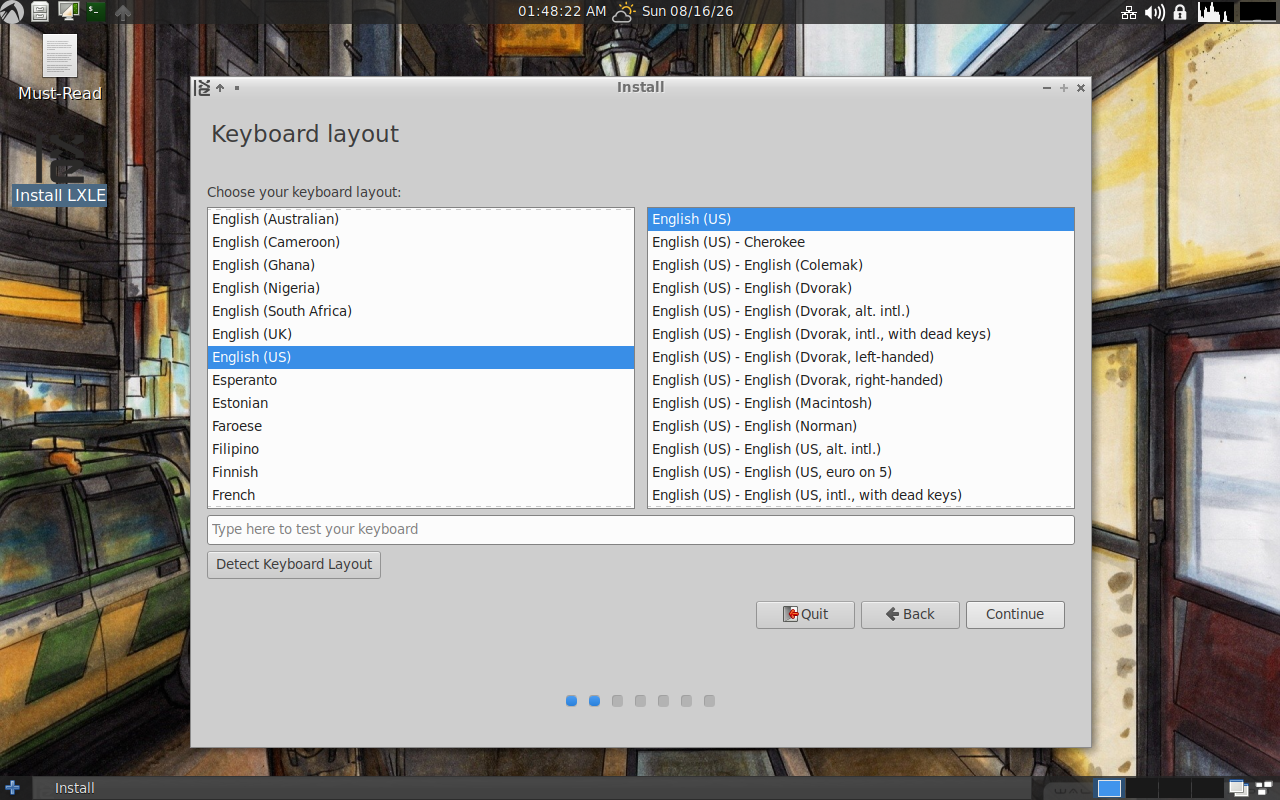1280x800 pixels.
Task: Choose French keyboard layout
Action: point(421,495)
